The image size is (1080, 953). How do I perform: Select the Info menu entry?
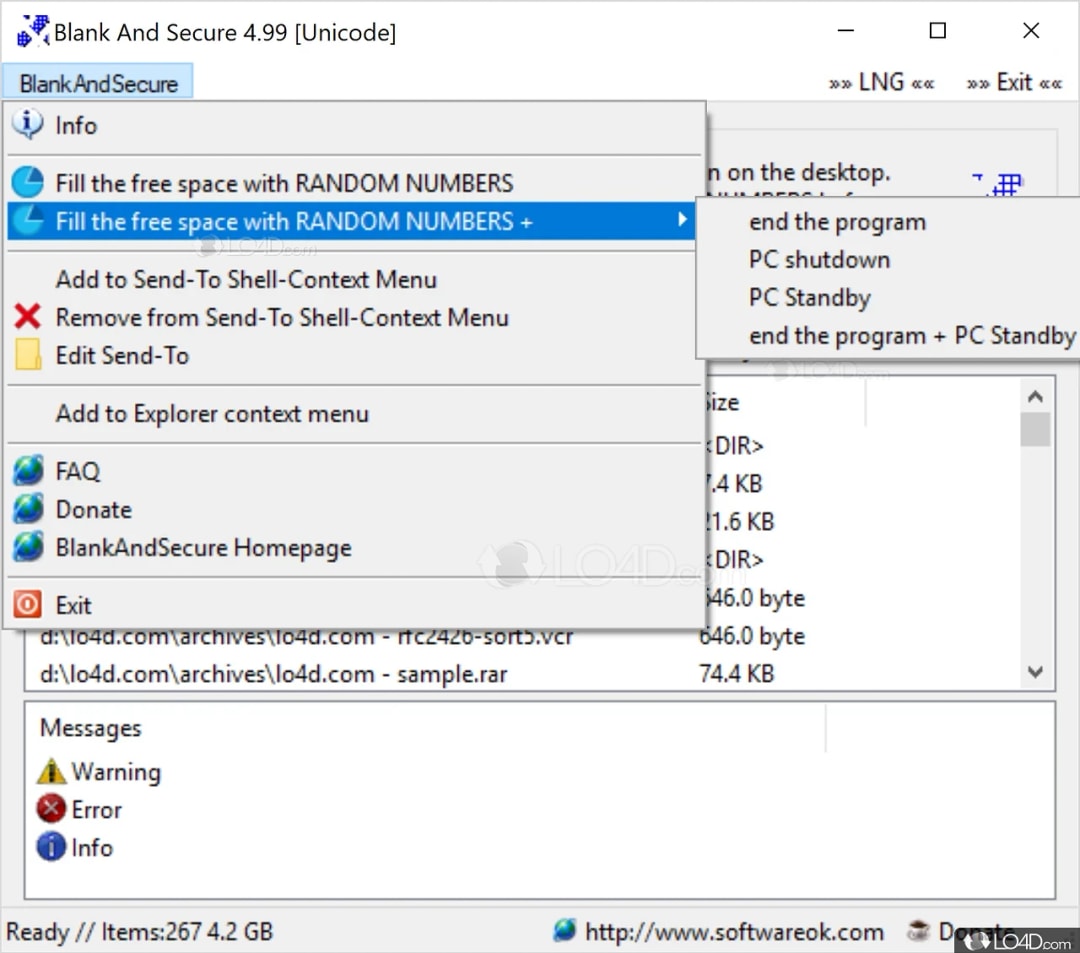click(x=355, y=125)
